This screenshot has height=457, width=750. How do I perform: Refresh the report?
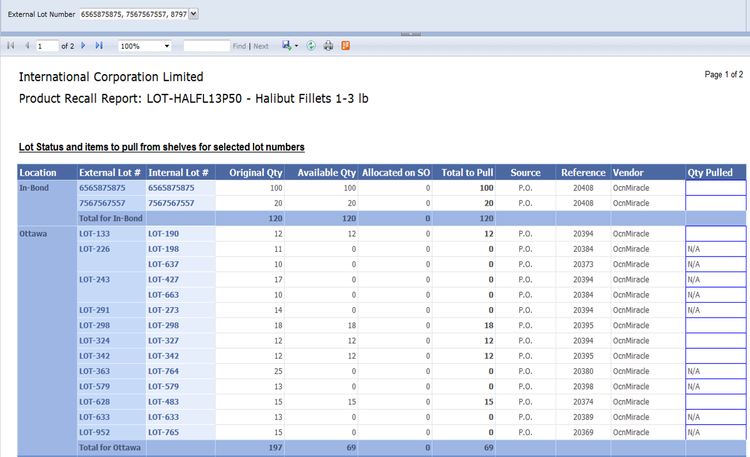[x=311, y=45]
